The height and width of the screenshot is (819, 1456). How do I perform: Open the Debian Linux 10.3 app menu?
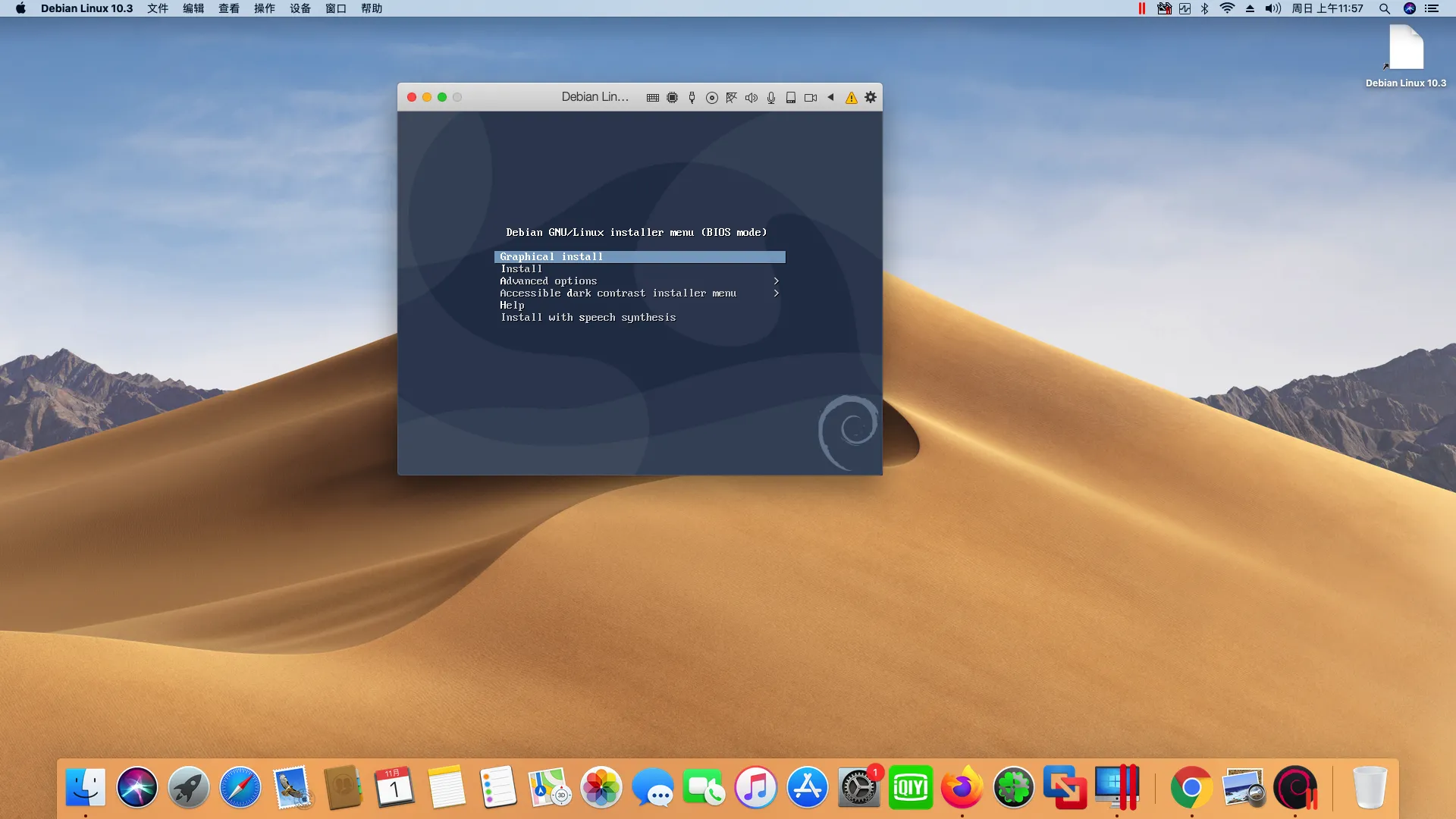pos(86,8)
